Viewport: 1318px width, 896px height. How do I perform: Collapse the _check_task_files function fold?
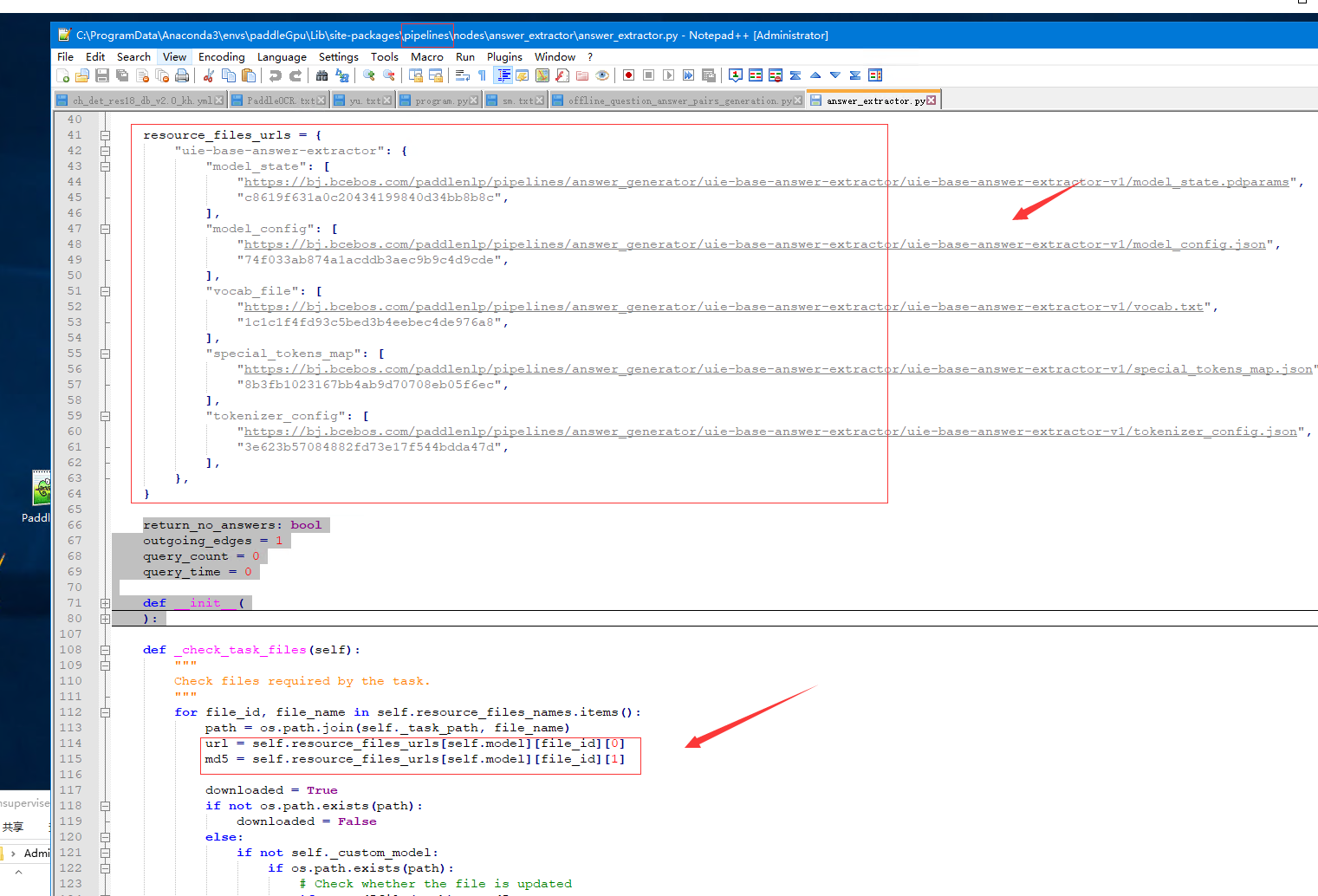tap(105, 649)
